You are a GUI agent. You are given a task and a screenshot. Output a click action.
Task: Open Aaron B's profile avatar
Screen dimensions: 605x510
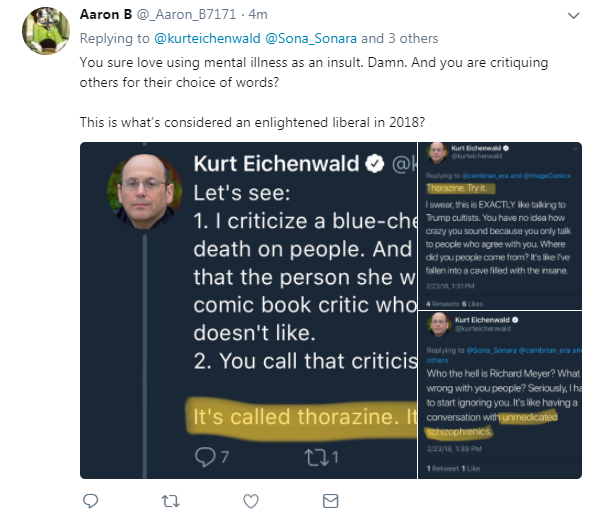coord(46,31)
